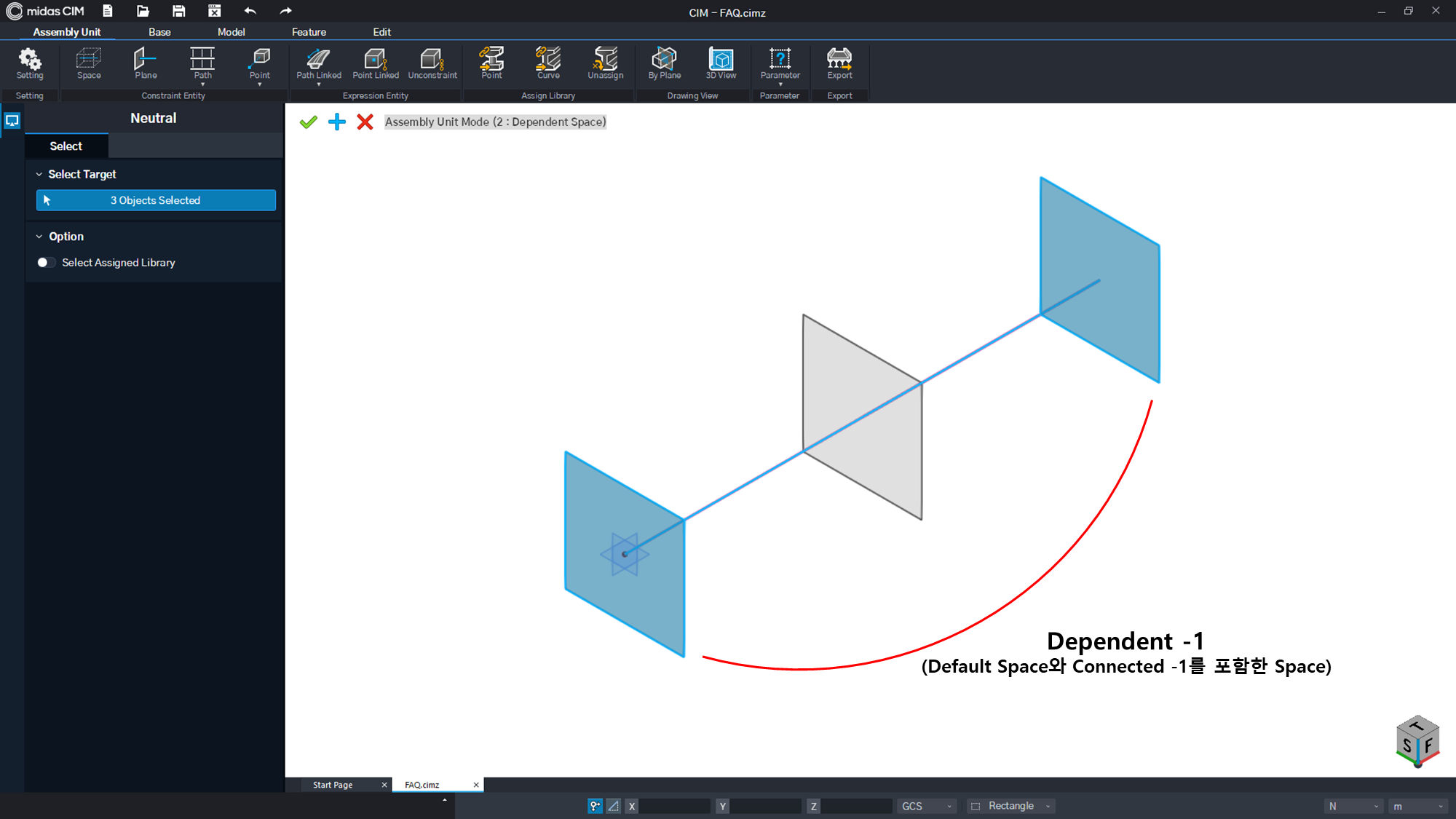Toggle the grid snap icon in status bar
The image size is (1456, 819).
point(614,806)
